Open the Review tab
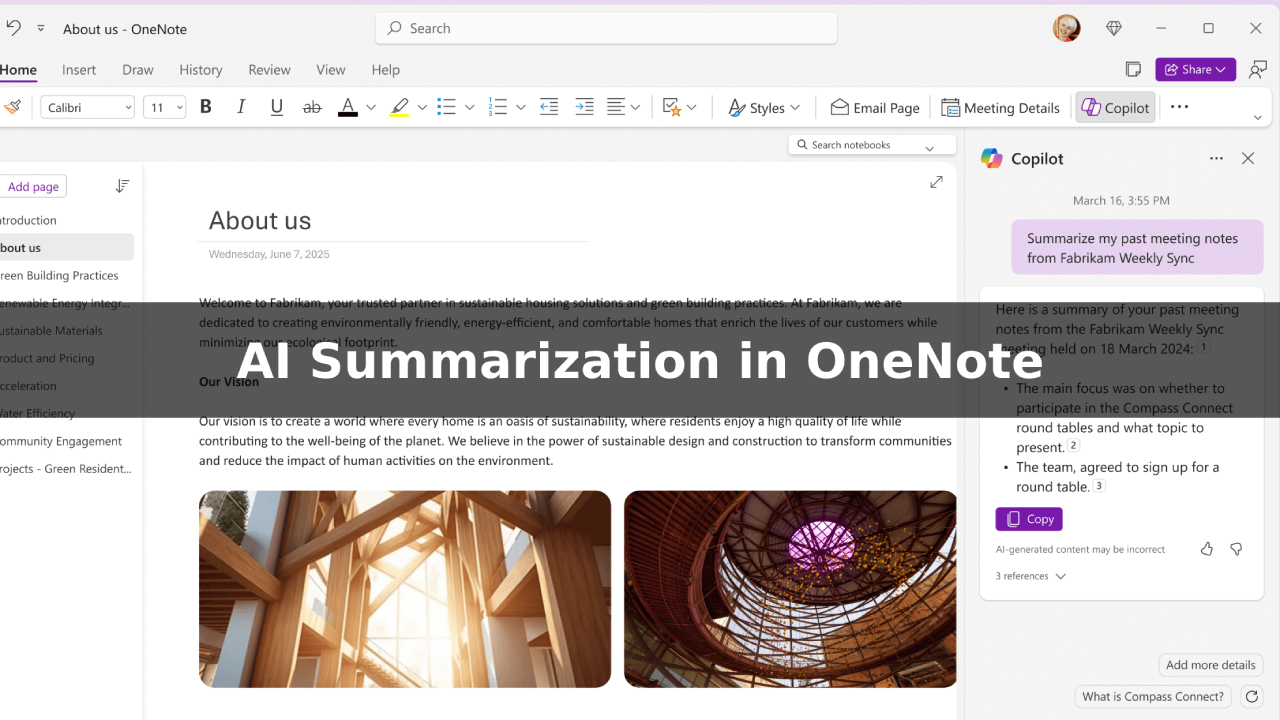 coord(269,70)
